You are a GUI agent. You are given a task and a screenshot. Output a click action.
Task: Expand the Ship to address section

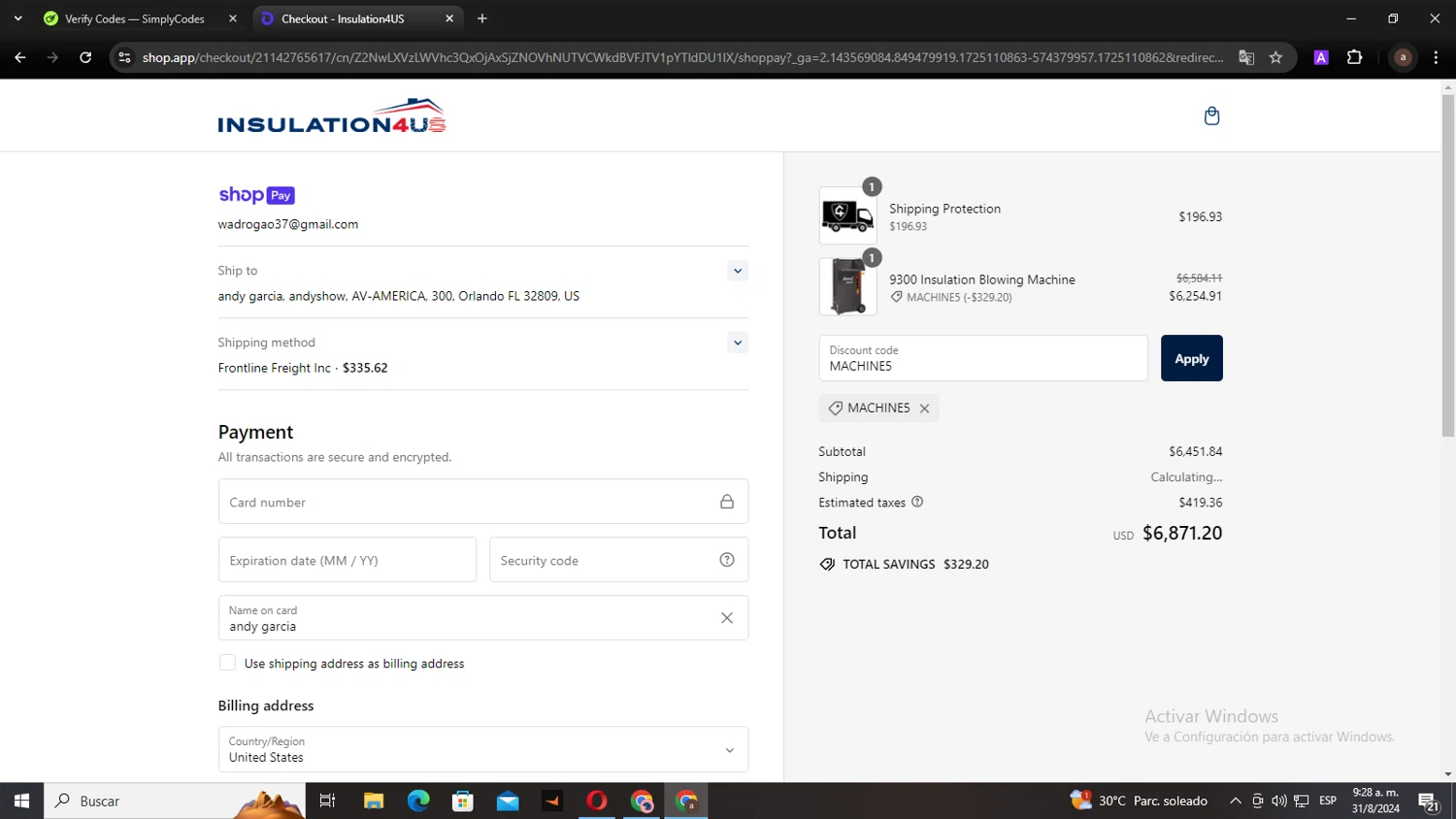click(738, 271)
